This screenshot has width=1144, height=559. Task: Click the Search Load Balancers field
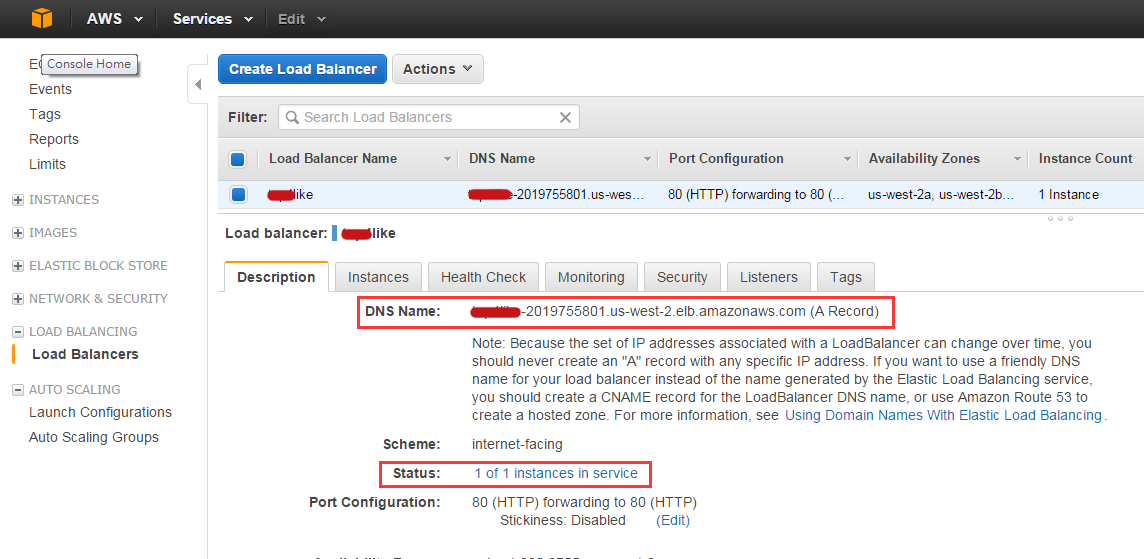pyautogui.click(x=428, y=117)
